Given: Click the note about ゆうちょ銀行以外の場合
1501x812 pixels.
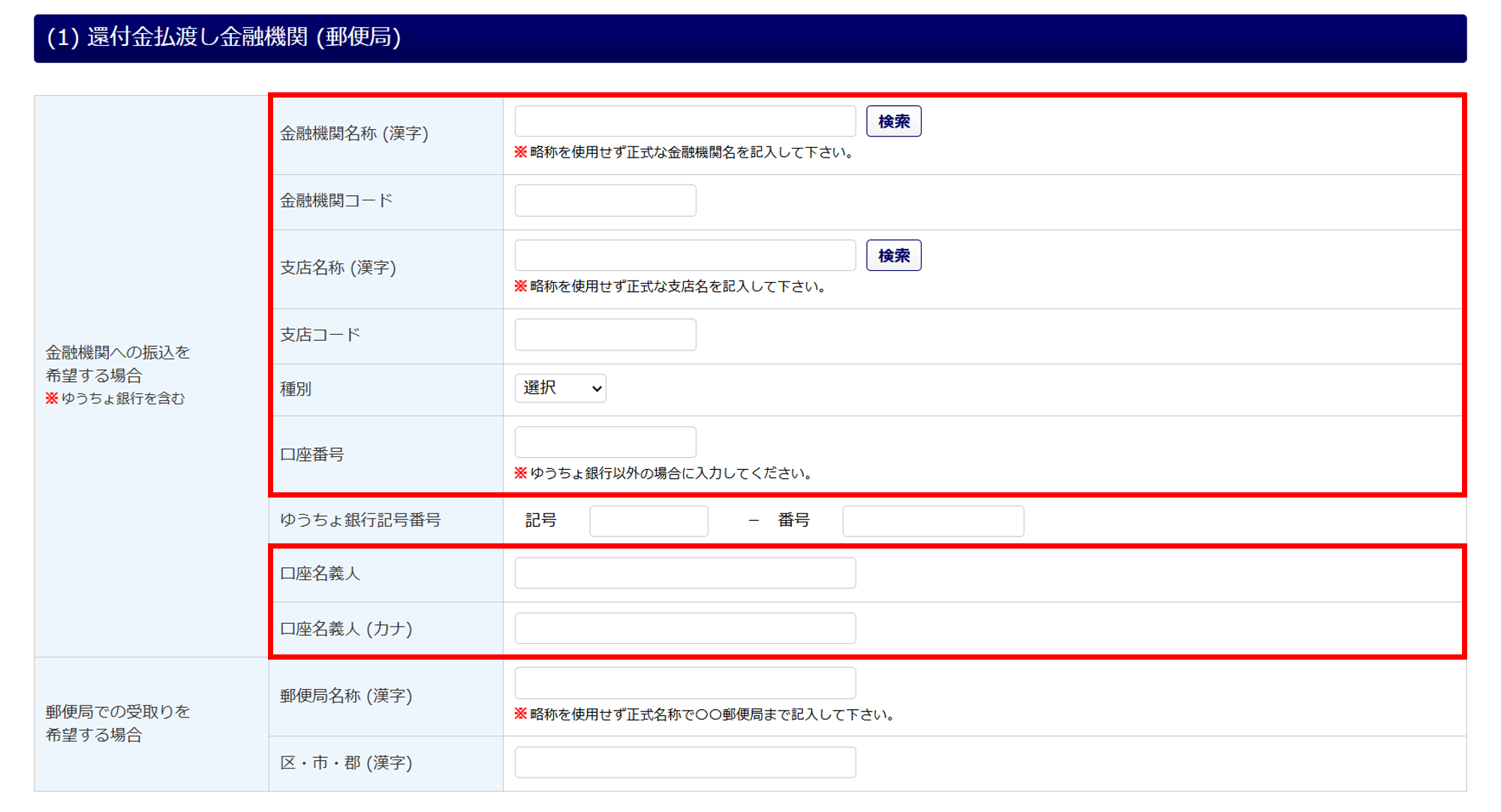Looking at the screenshot, I should click(x=670, y=474).
